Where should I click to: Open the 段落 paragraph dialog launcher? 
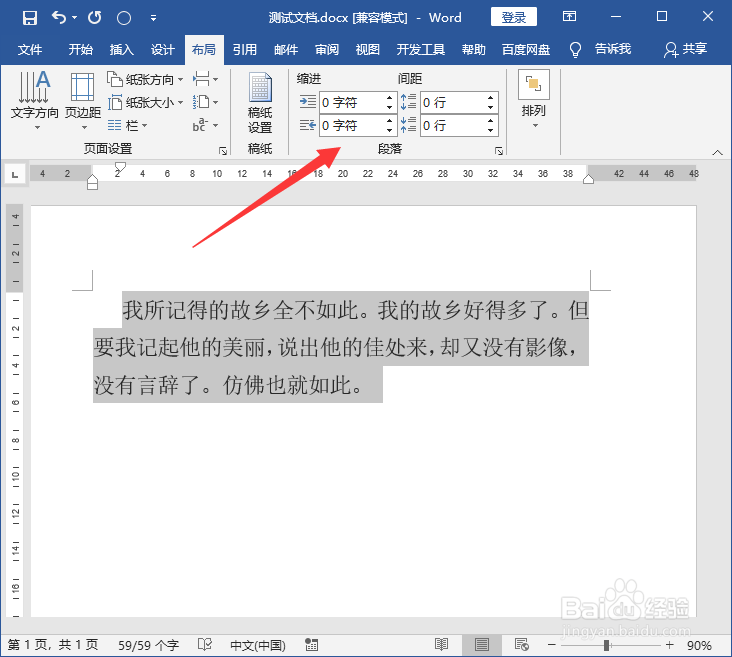pos(499,151)
